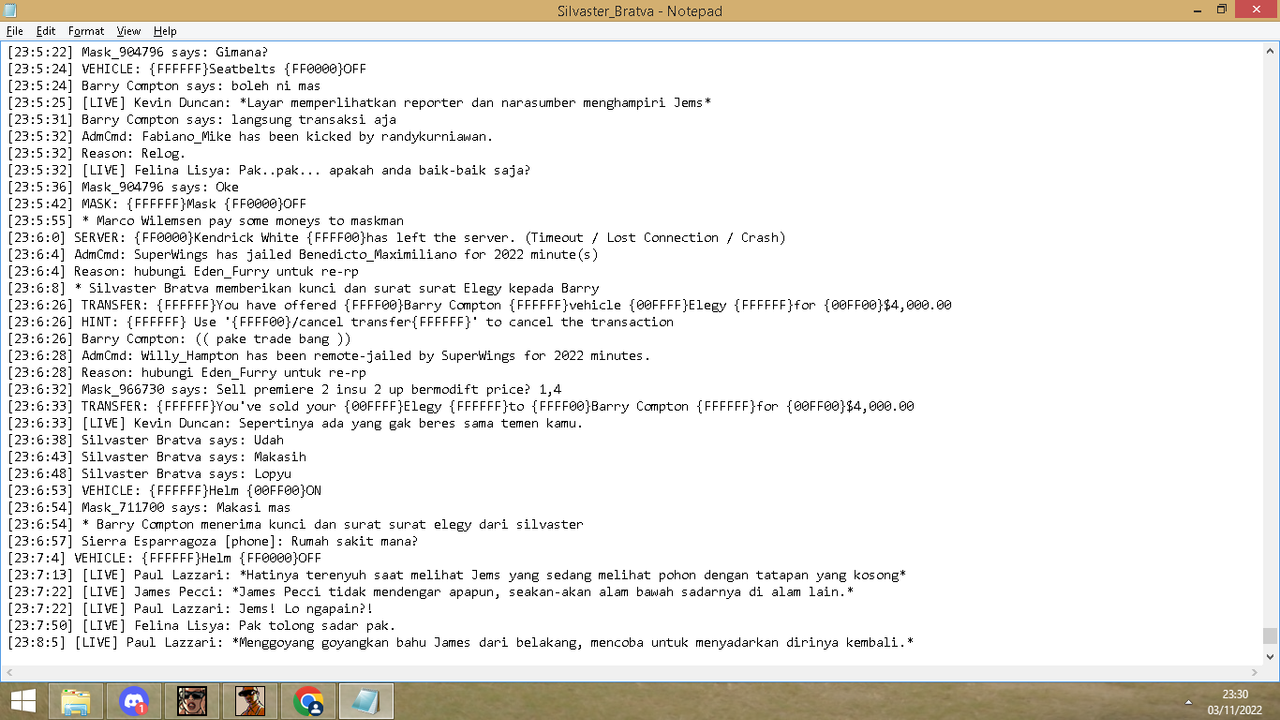Click the line 'Mask_904796 says: Gimana?'
This screenshot has width=1280, height=720.
tap(137, 52)
